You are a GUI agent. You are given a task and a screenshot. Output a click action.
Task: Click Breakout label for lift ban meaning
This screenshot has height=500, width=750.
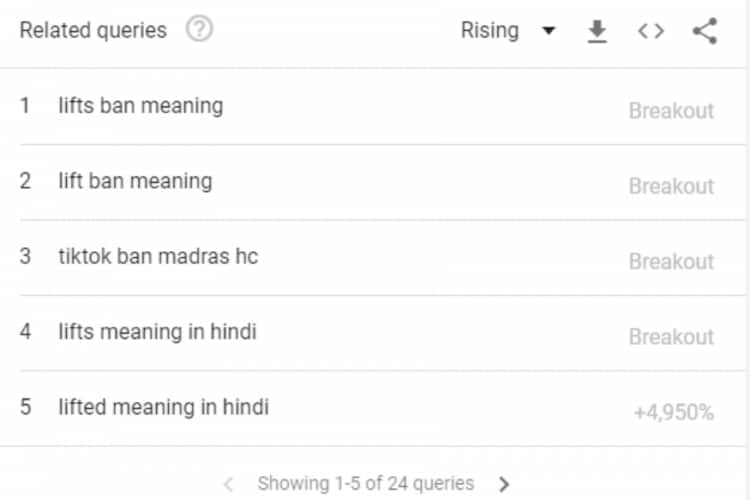[671, 186]
